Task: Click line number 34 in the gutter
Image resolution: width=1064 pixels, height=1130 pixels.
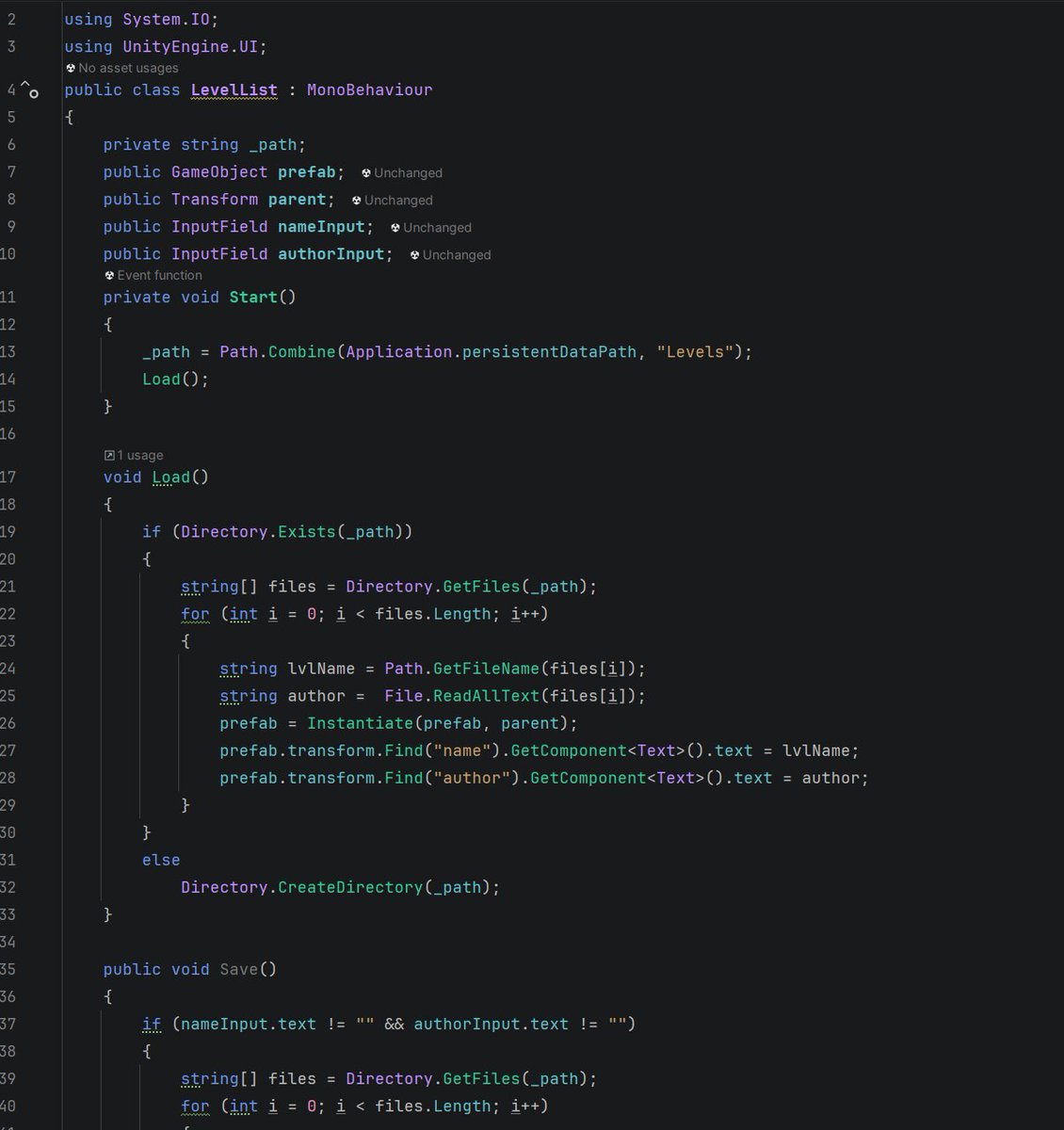Action: point(8,943)
